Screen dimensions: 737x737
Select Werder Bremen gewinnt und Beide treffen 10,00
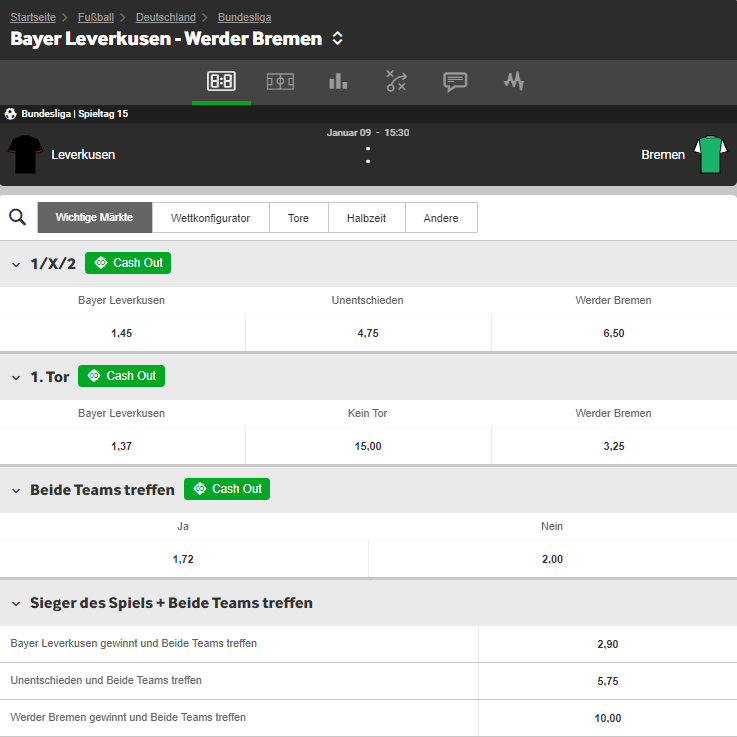[608, 718]
